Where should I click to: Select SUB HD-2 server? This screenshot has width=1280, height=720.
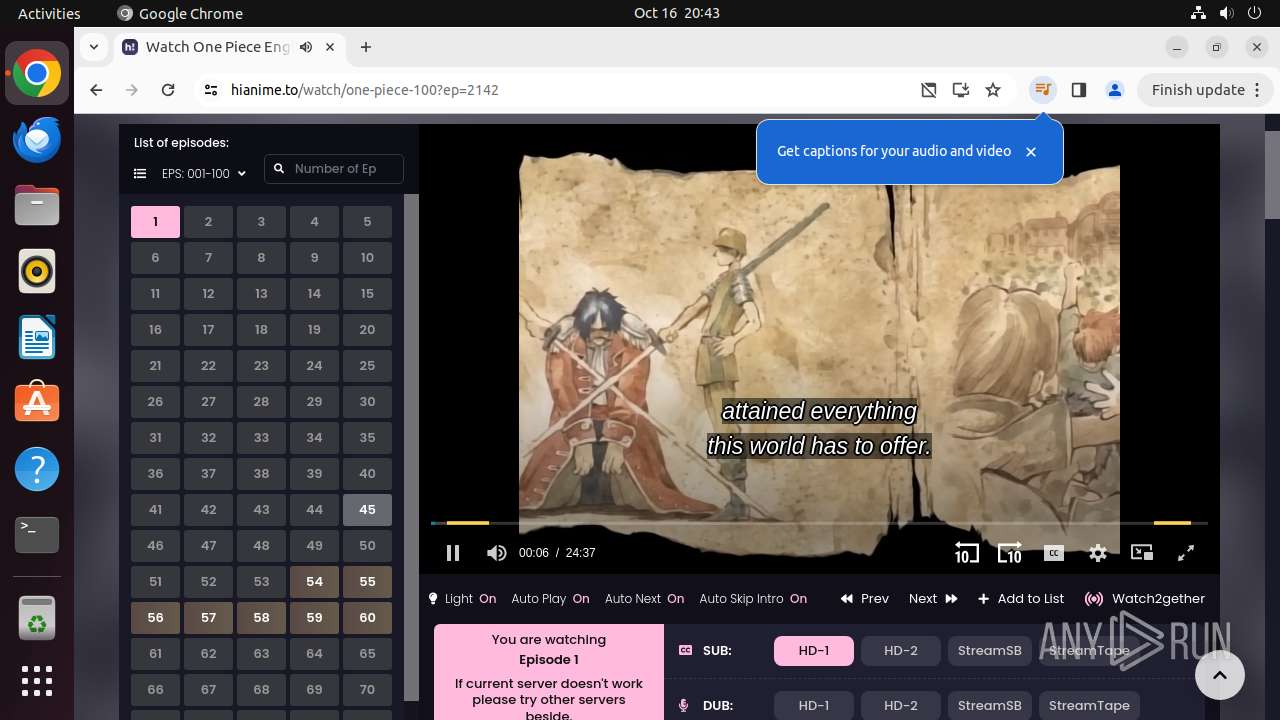(901, 651)
